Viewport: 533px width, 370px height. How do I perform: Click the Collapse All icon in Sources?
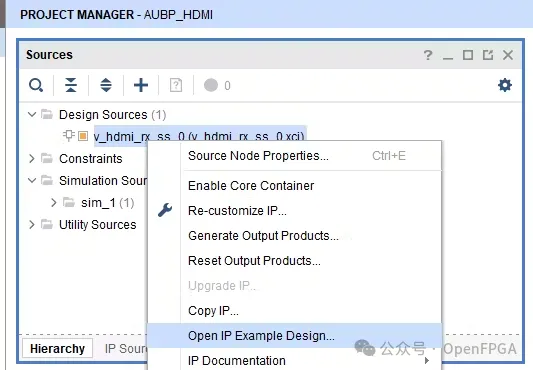point(71,85)
